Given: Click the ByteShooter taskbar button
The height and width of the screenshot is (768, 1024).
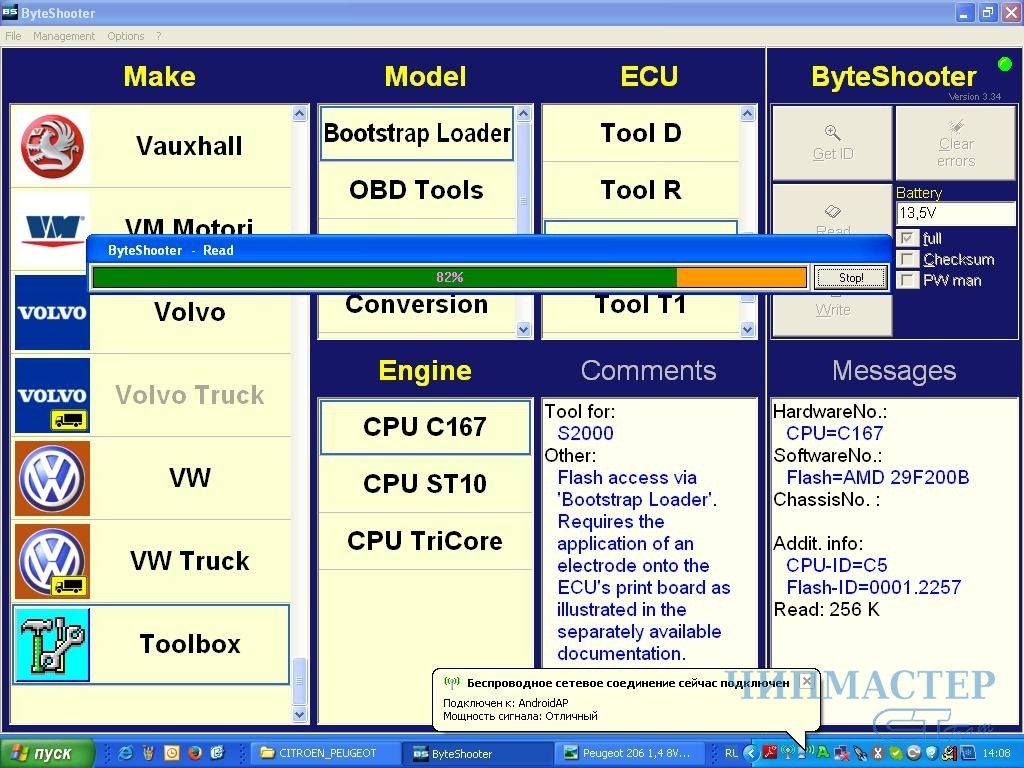Looking at the screenshot, I should (475, 753).
